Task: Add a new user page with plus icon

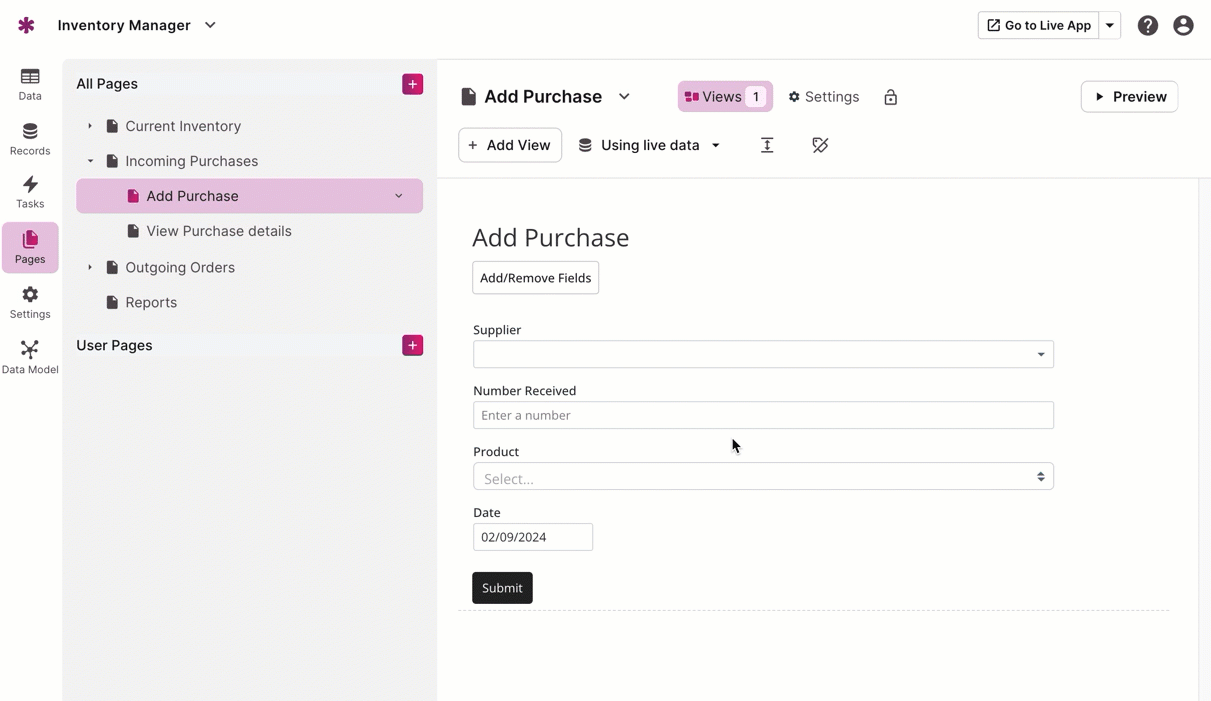Action: [x=412, y=345]
